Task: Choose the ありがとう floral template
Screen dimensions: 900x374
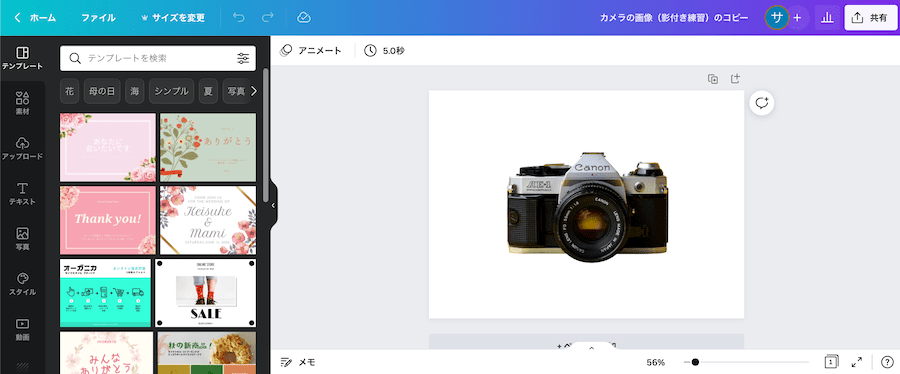Action: point(208,147)
